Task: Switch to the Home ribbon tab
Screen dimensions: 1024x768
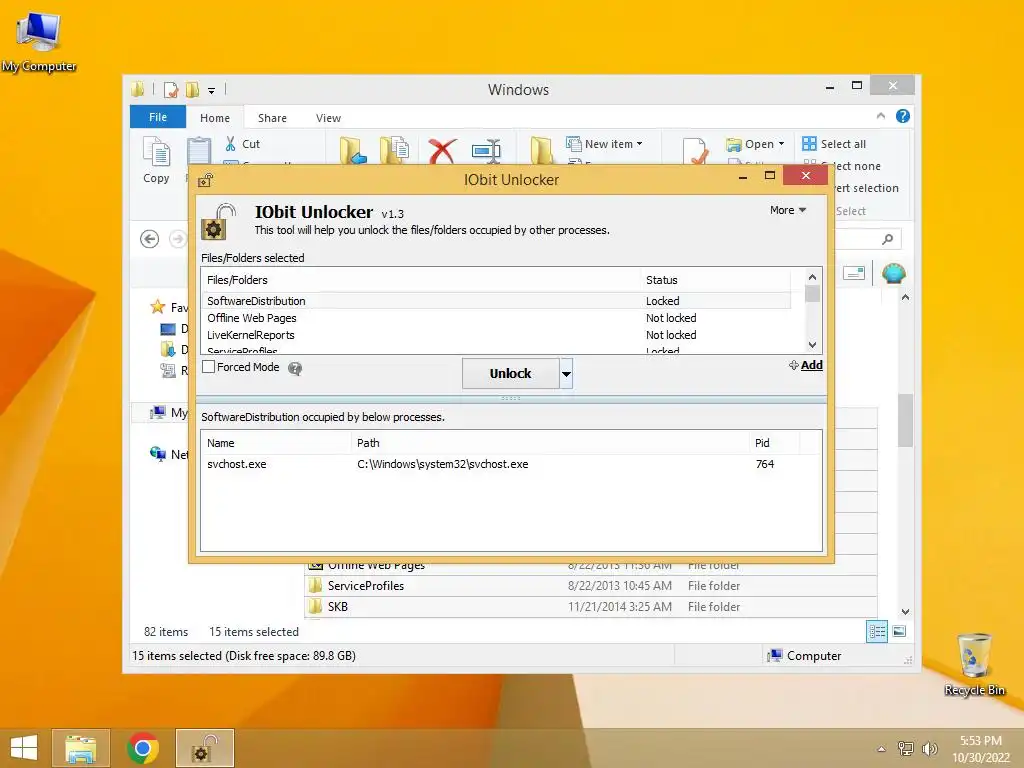Action: pos(215,118)
